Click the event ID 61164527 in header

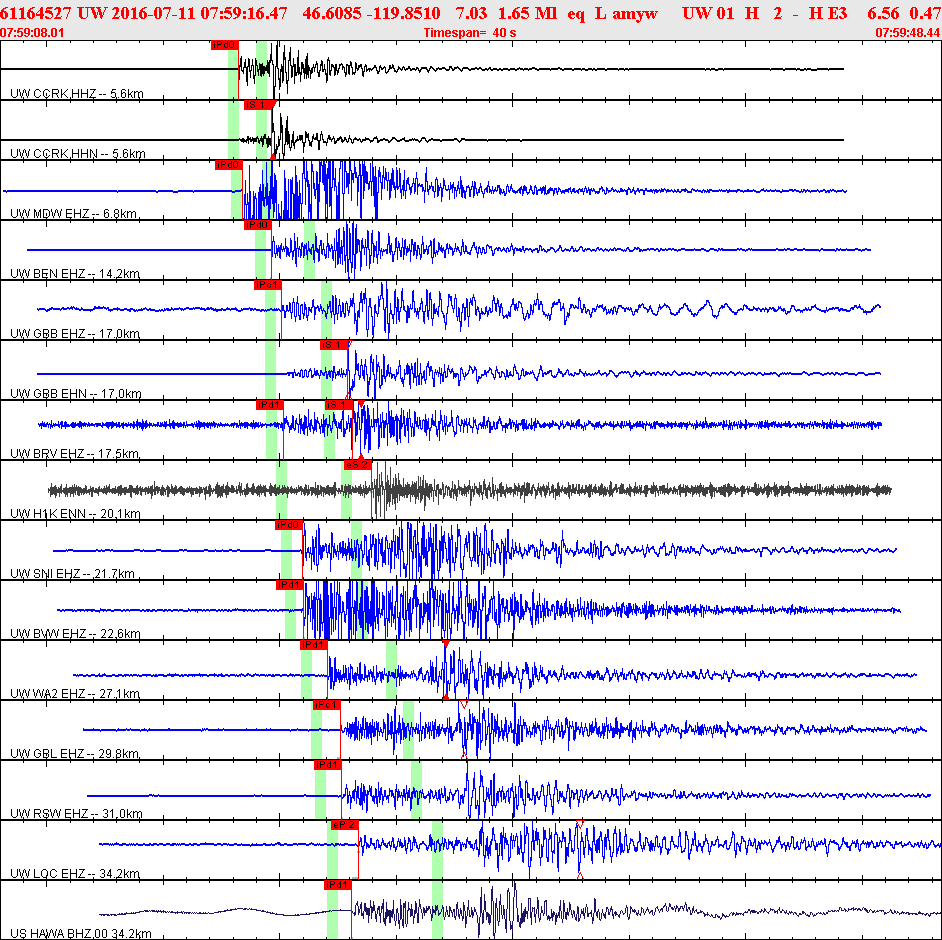click(36, 13)
